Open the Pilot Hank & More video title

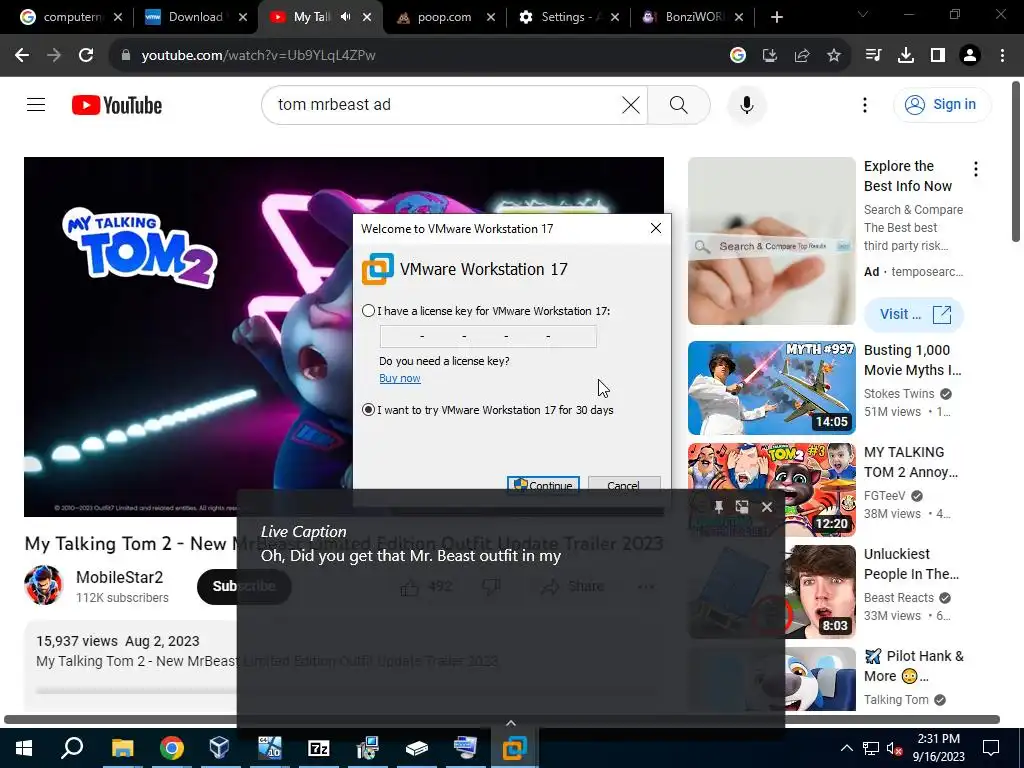pos(914,665)
